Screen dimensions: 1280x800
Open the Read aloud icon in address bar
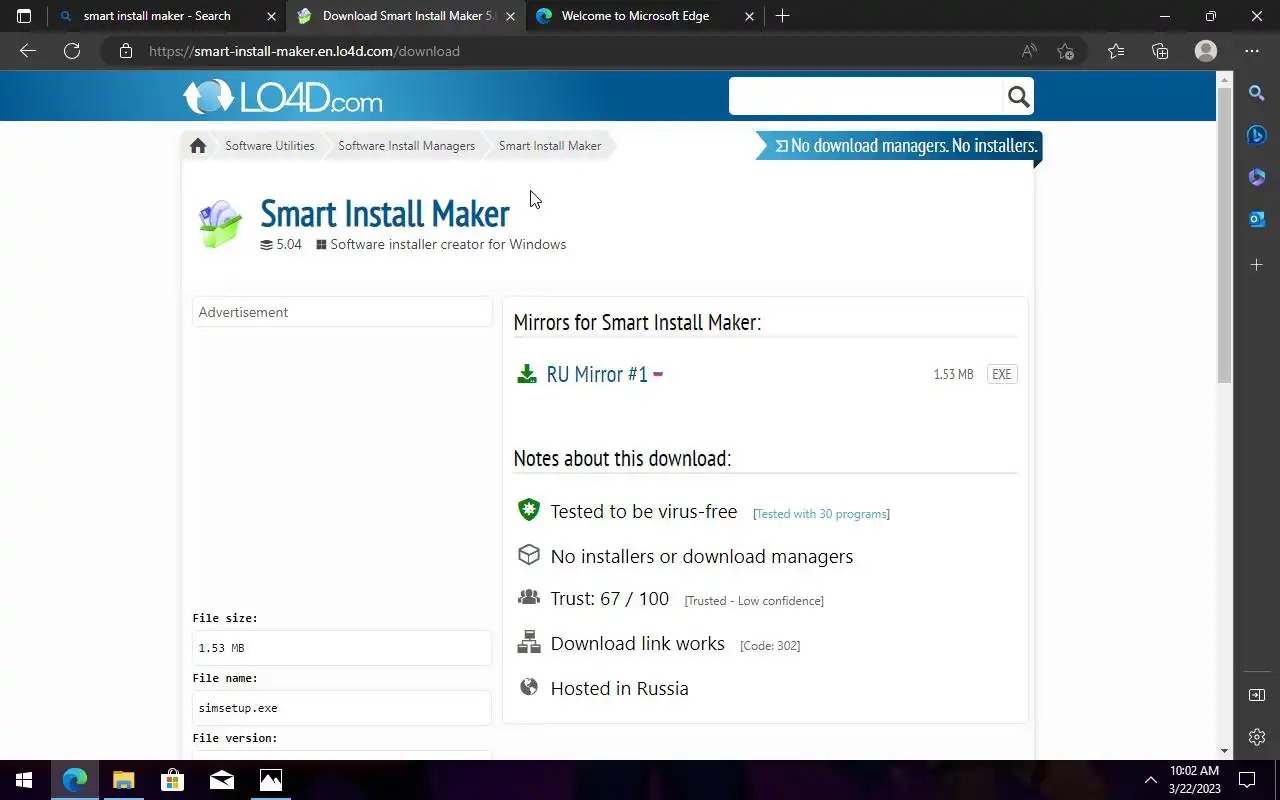point(1029,51)
